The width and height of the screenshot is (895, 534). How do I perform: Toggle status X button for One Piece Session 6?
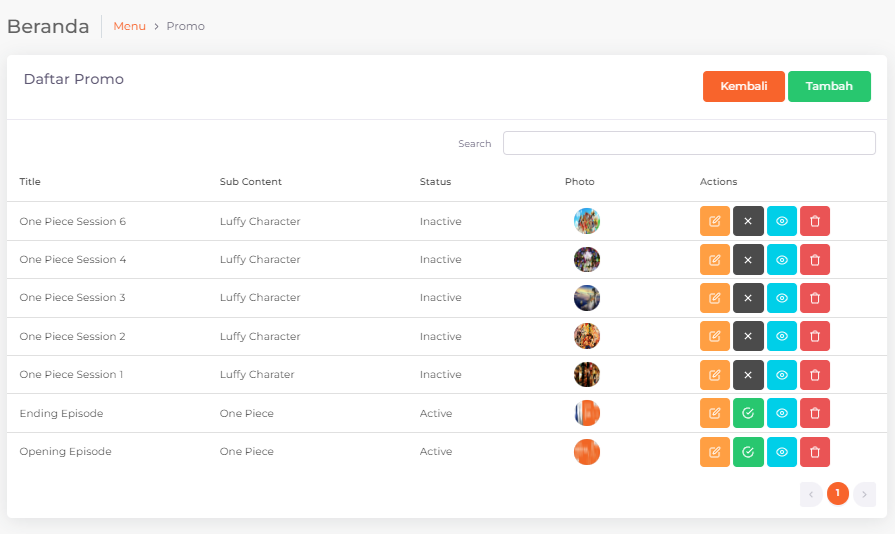point(748,221)
